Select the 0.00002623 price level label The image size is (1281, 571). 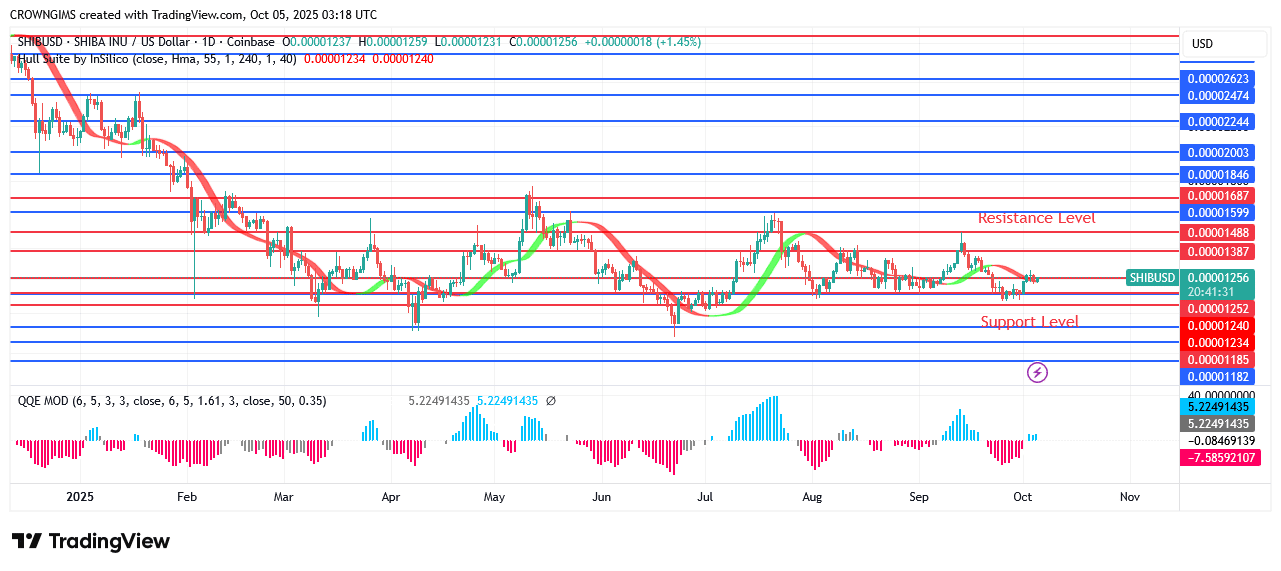coord(1215,78)
